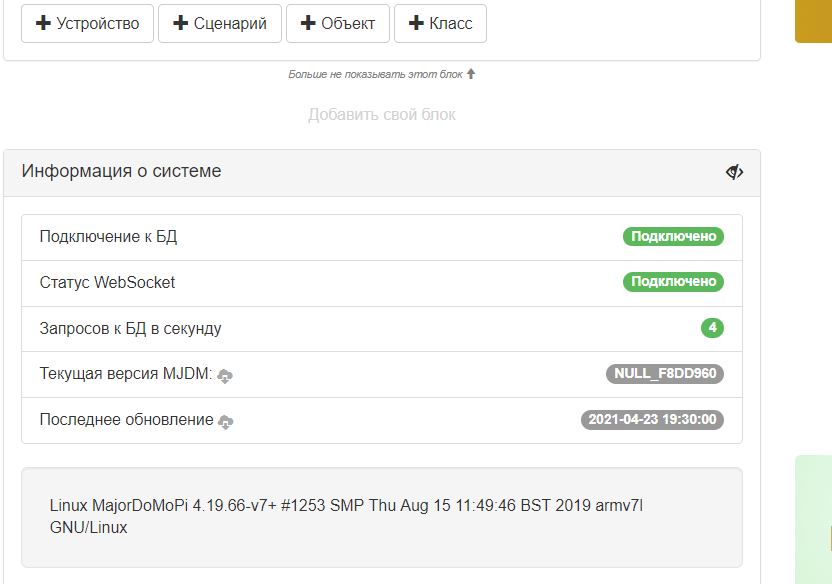
Task: Click the plus icon beside Сценарий
Action: point(180,23)
